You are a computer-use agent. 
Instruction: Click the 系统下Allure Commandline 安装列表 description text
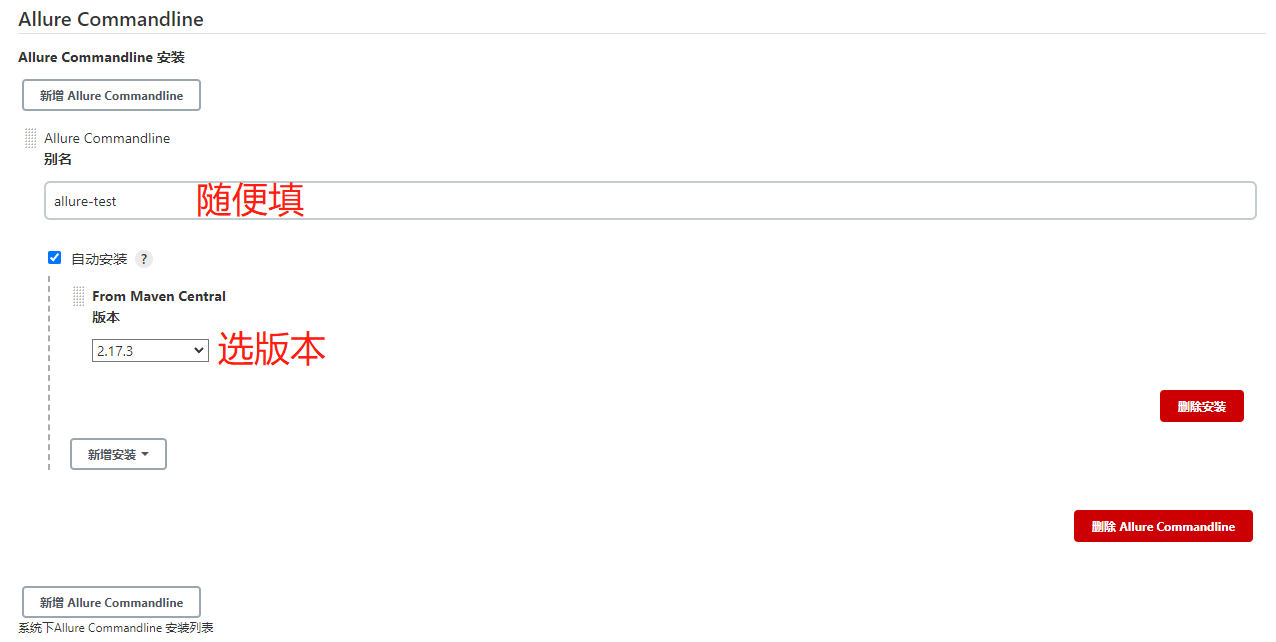pos(116,628)
